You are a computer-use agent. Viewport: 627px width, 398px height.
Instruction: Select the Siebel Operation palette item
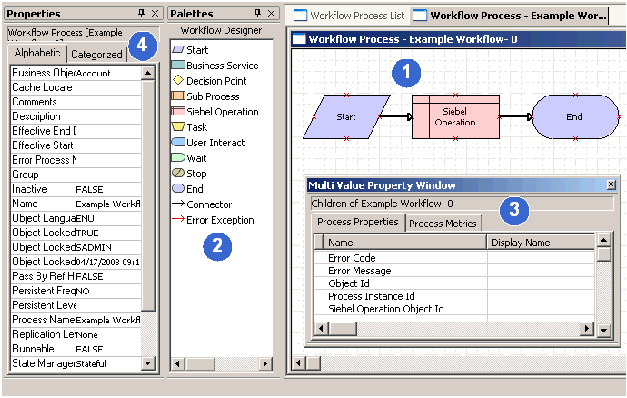(x=215, y=112)
